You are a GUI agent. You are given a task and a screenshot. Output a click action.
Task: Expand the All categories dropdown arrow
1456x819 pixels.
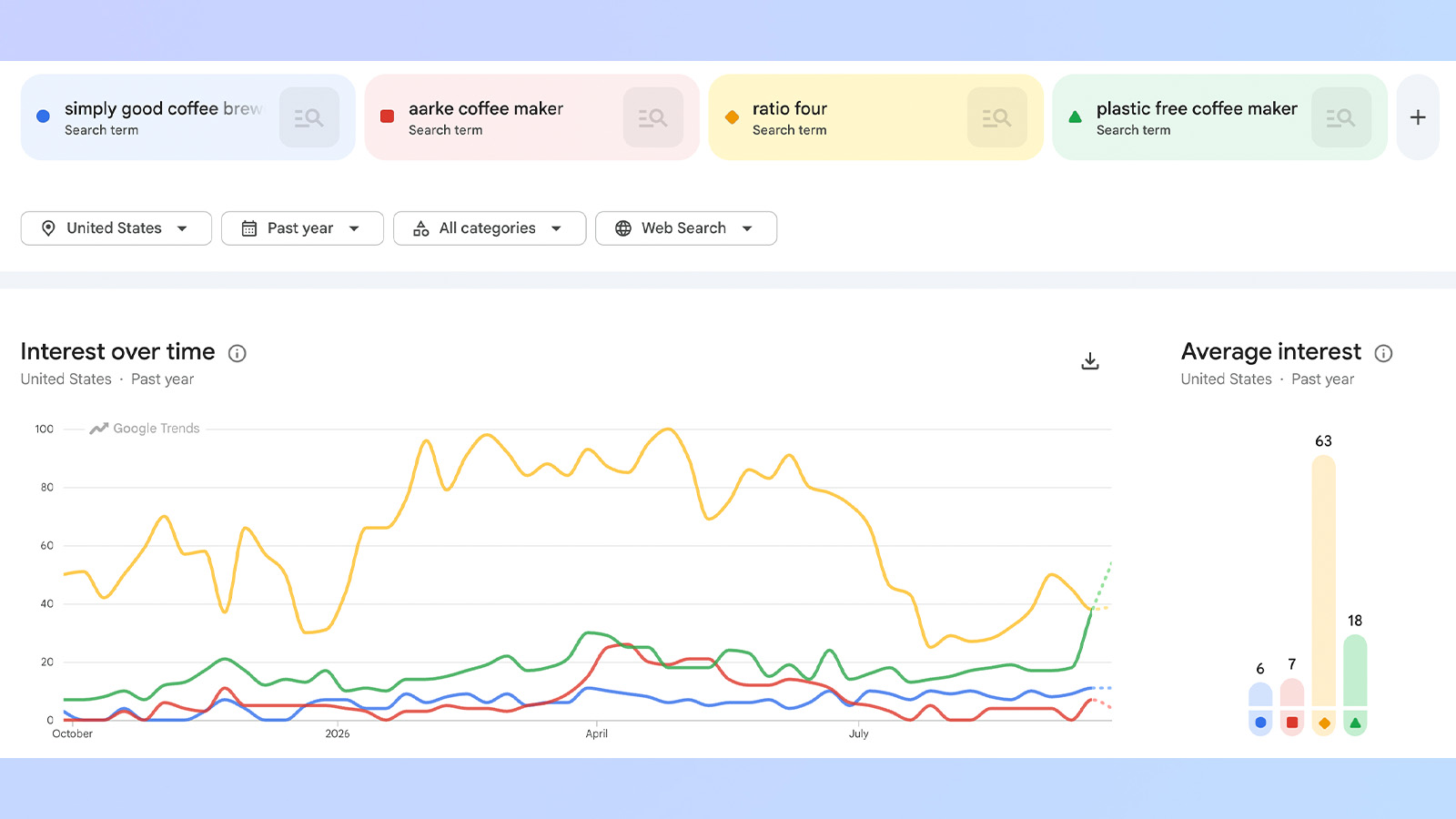[x=556, y=228]
